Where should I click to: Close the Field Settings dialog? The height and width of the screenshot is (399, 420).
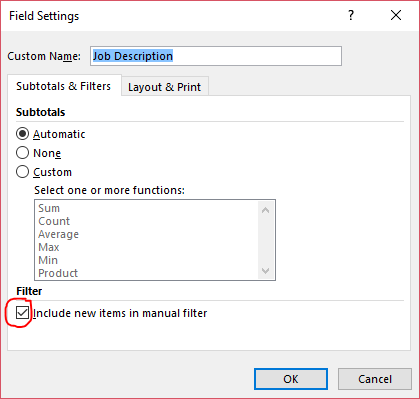pos(396,15)
